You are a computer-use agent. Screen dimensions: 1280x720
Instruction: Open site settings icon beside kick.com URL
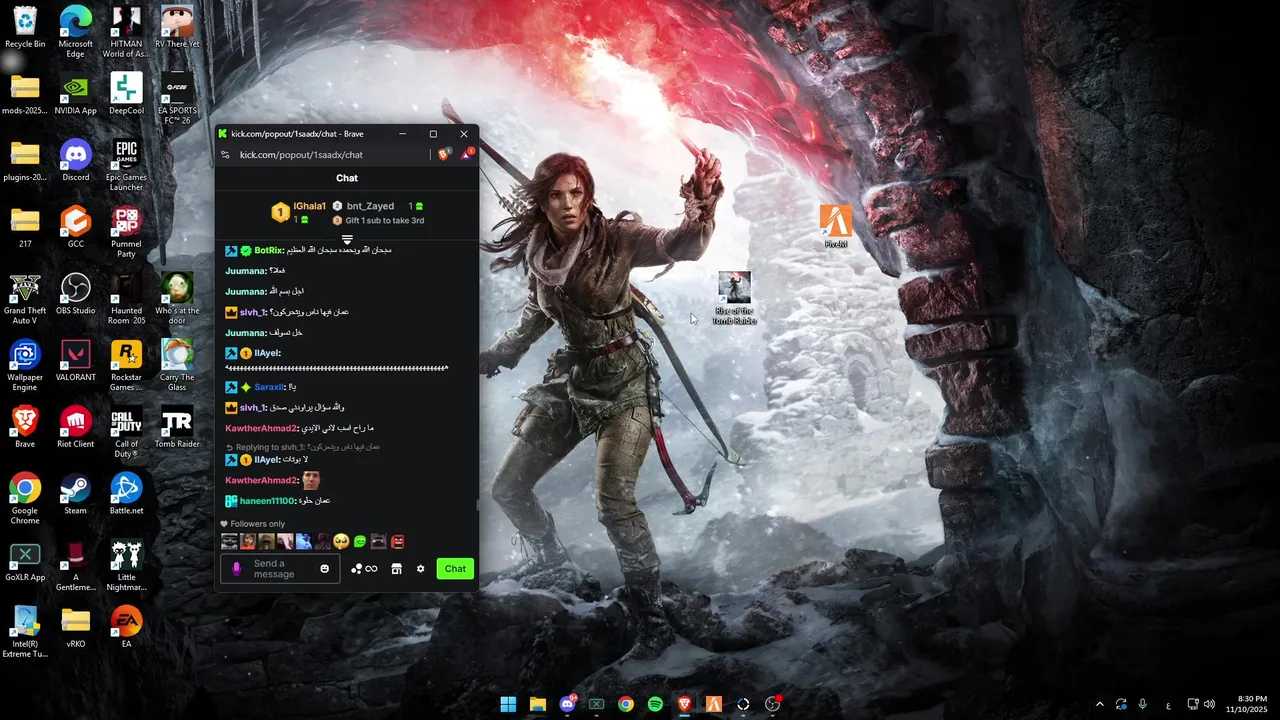(225, 155)
